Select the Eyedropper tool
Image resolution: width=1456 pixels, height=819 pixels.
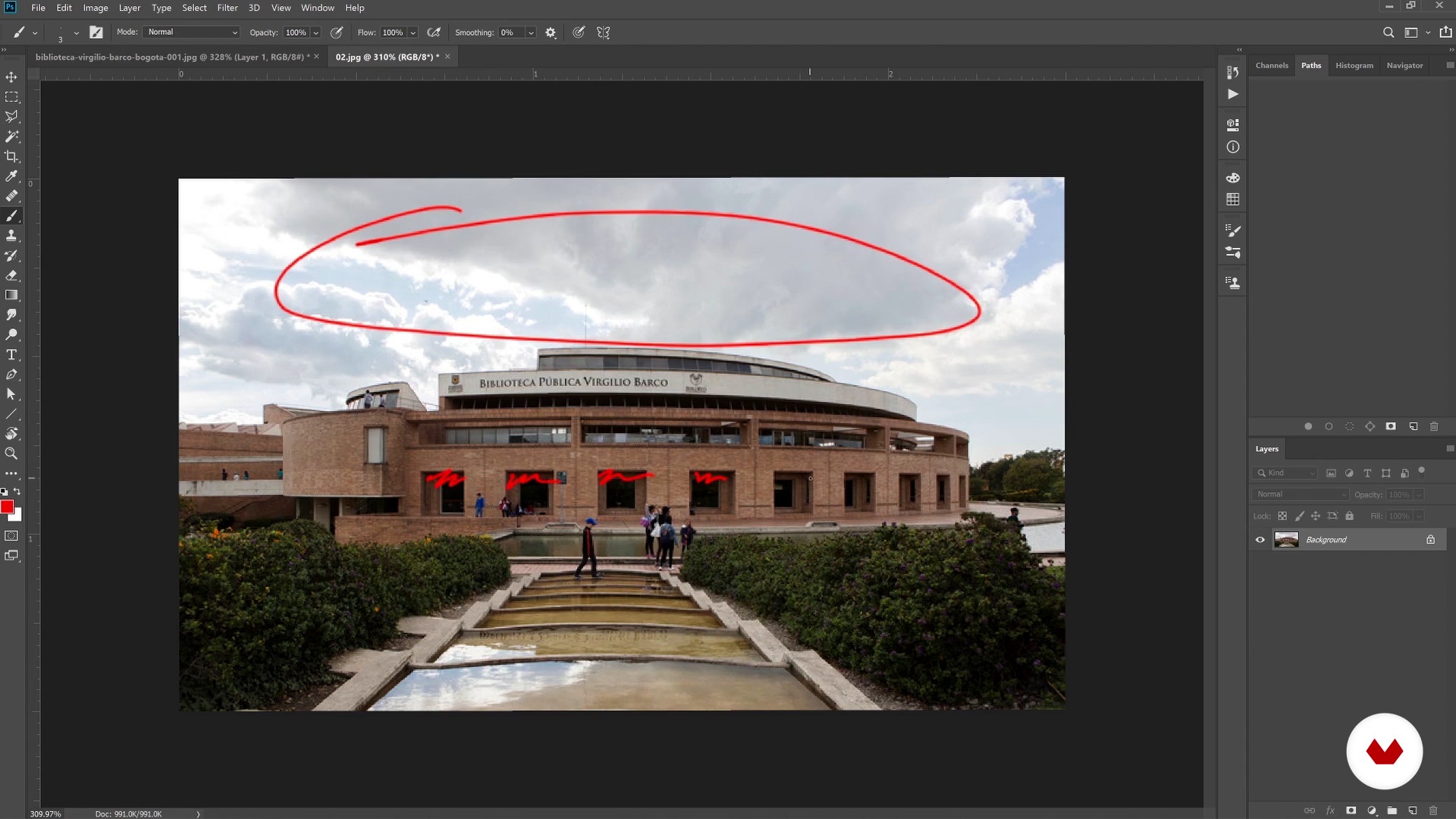(11, 176)
